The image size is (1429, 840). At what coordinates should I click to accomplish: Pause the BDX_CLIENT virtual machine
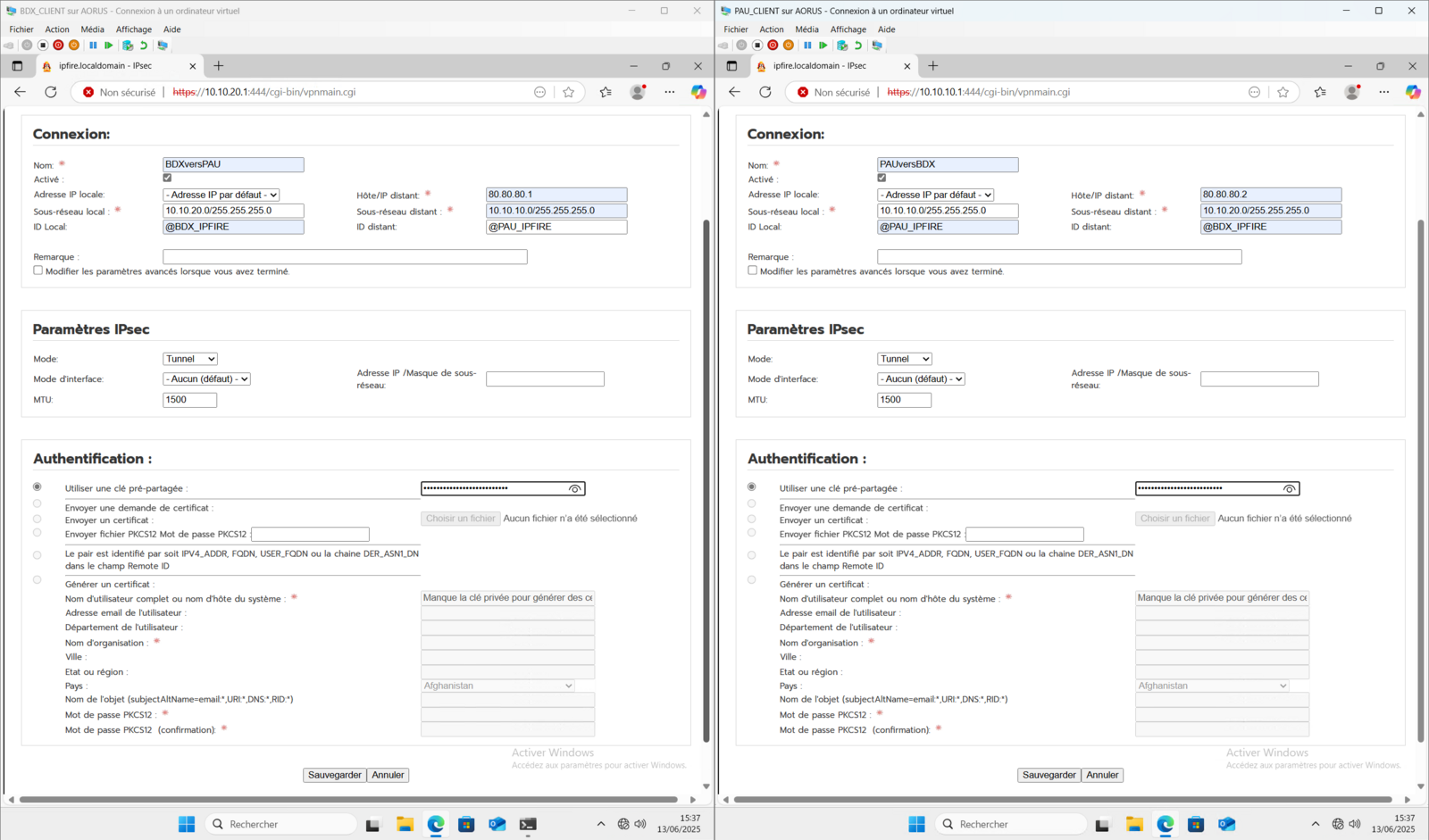[93, 46]
